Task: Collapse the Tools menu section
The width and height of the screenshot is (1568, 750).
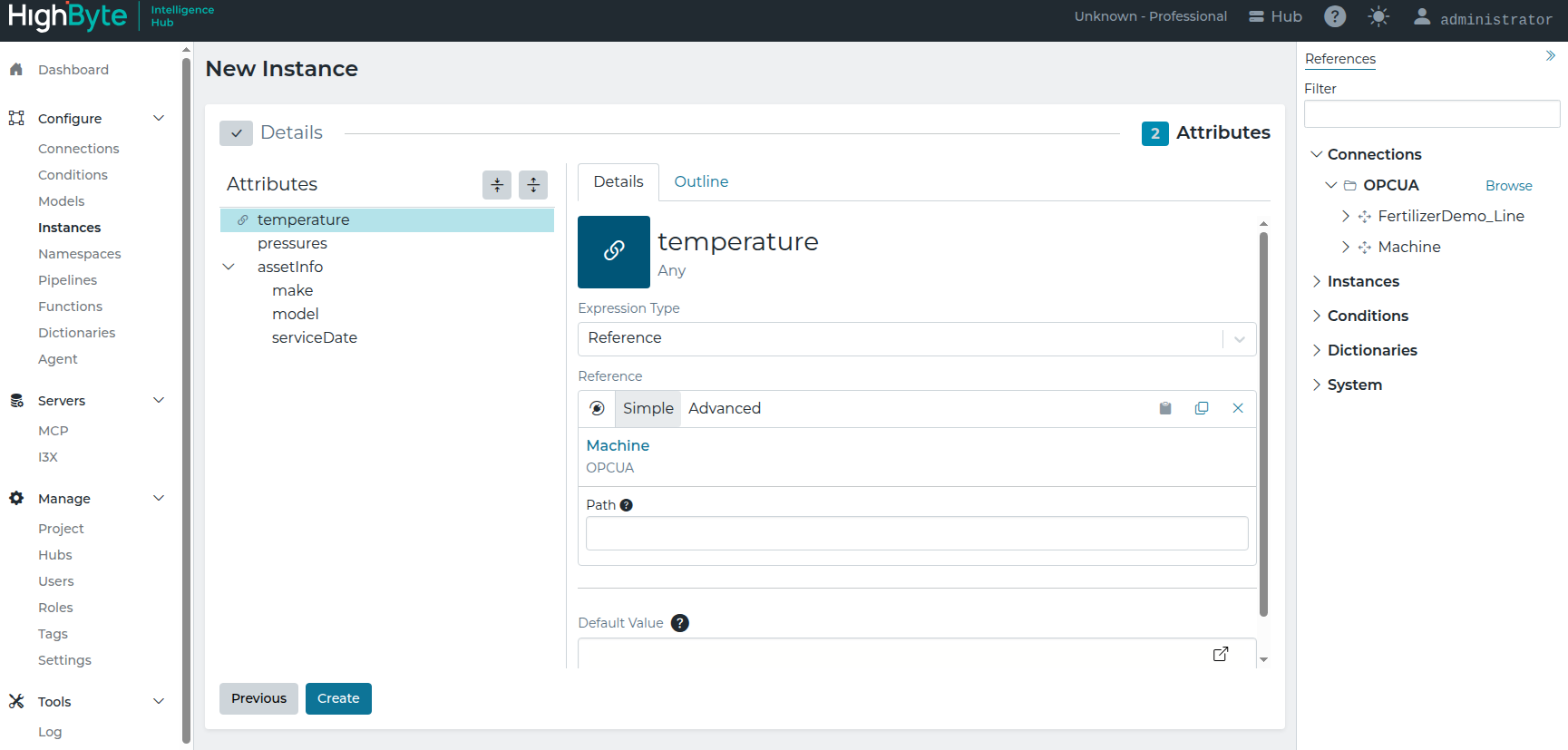Action: tap(159, 701)
